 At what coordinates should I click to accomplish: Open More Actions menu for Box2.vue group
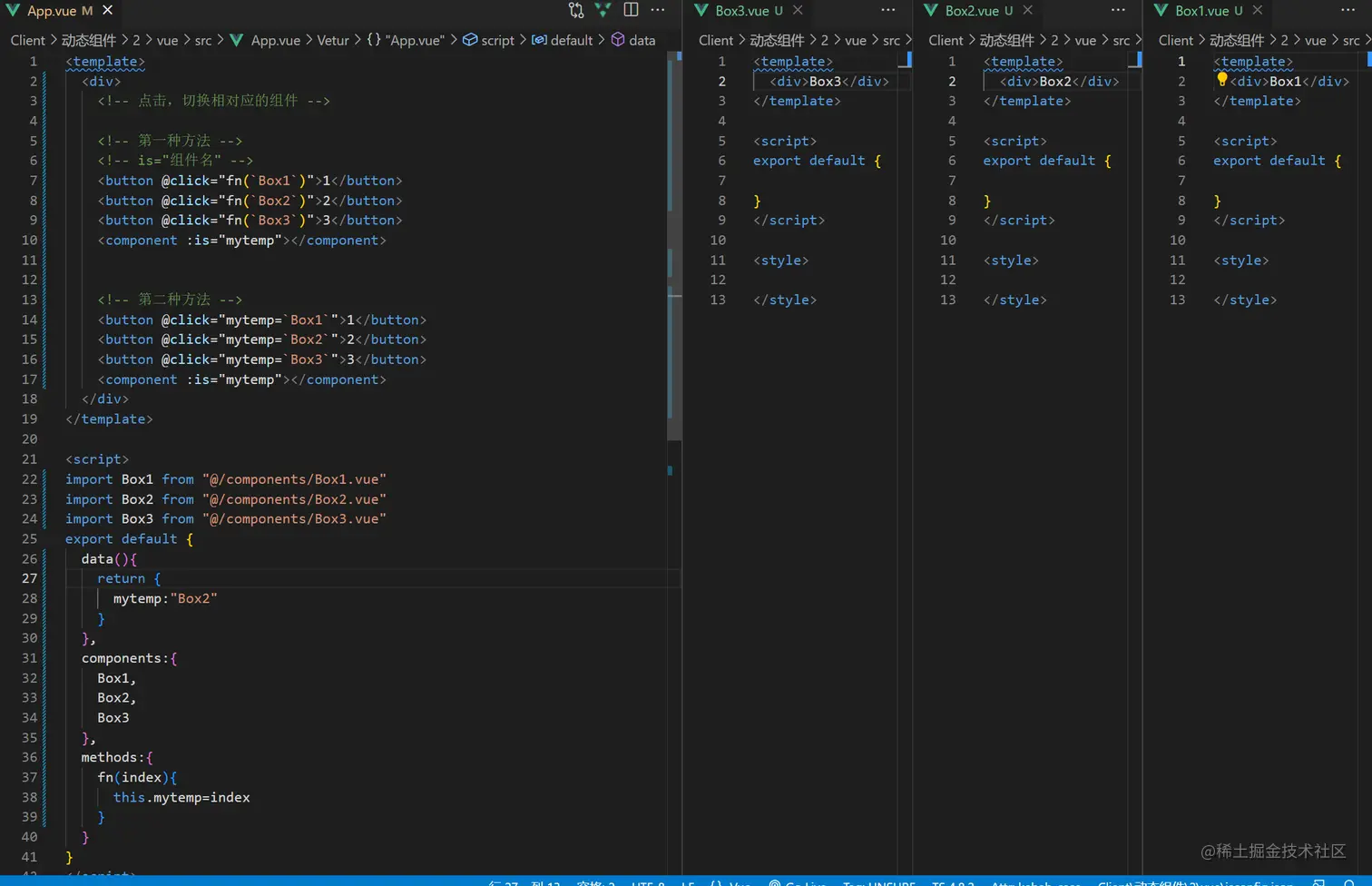tap(1118, 10)
